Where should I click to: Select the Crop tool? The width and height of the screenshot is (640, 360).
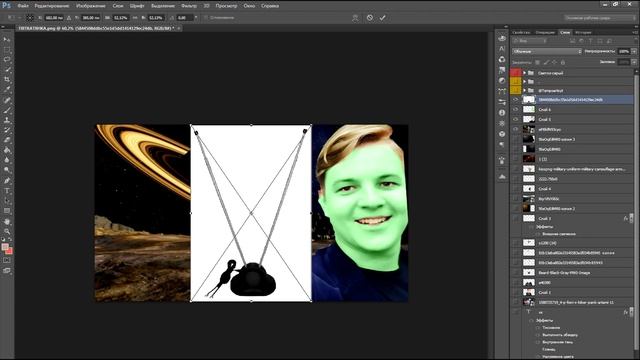coord(7,80)
